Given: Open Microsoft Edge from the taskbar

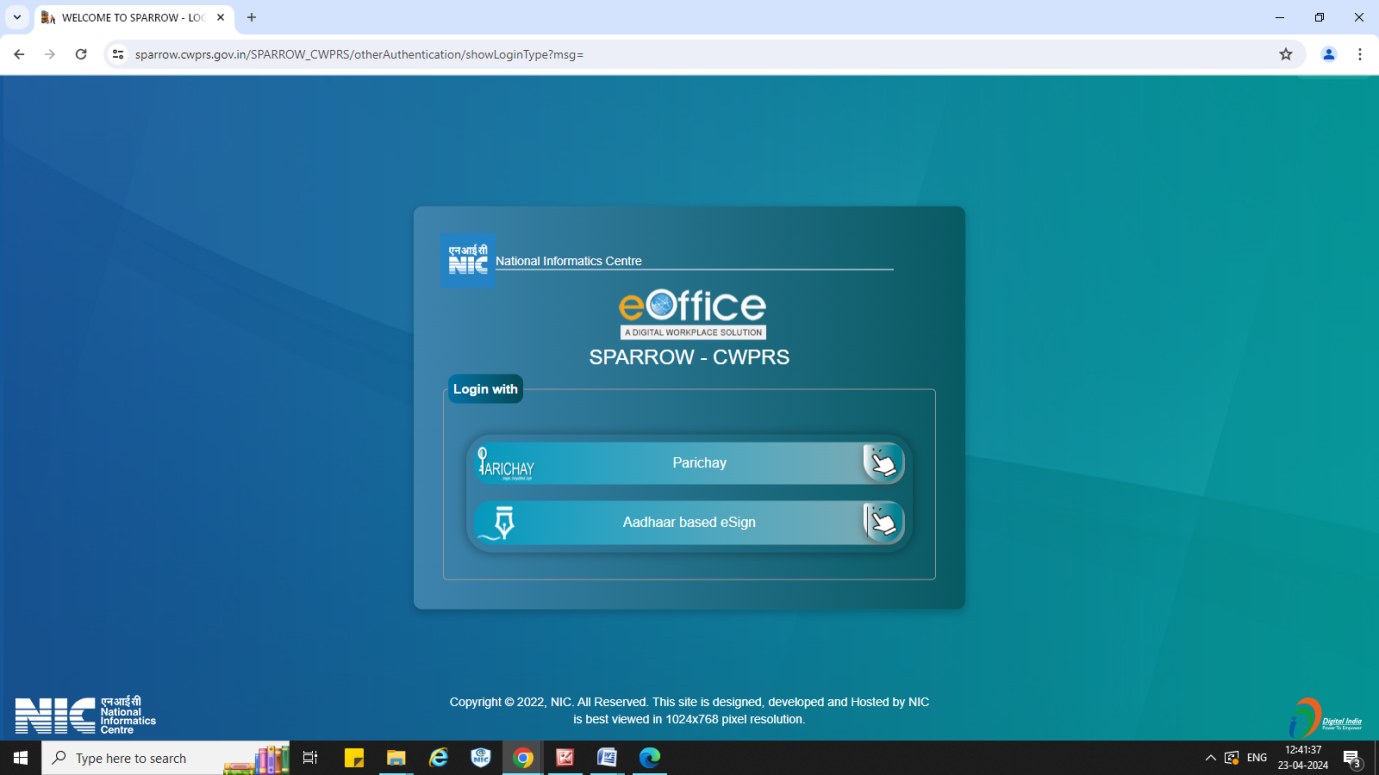Looking at the screenshot, I should [649, 758].
